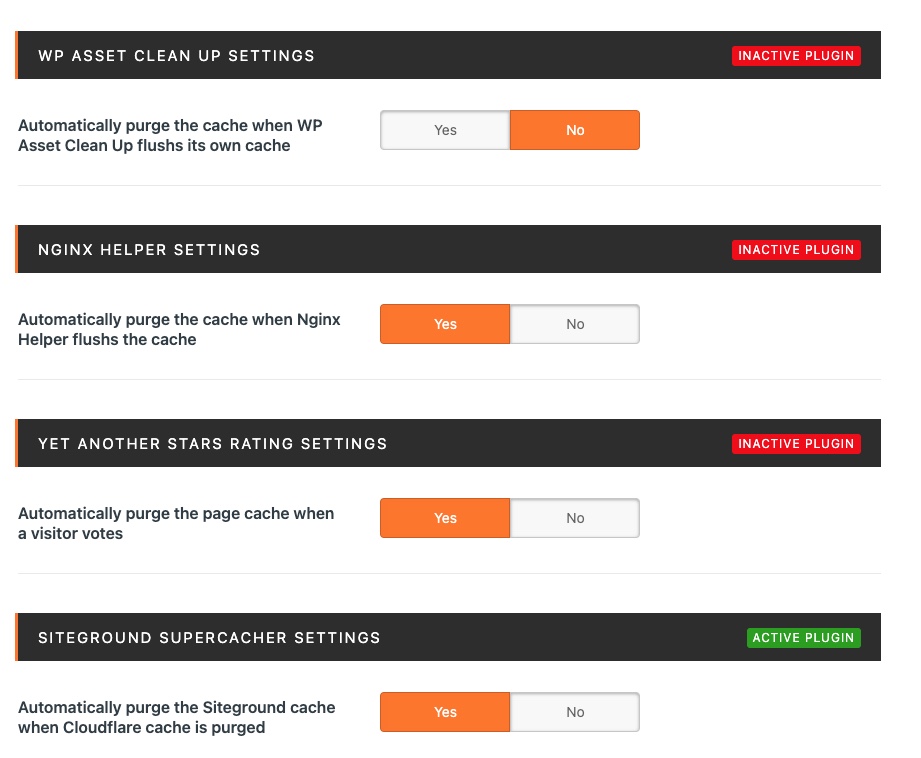Turn Siteground cache auto purge to No
The width and height of the screenshot is (921, 758).
tap(575, 712)
